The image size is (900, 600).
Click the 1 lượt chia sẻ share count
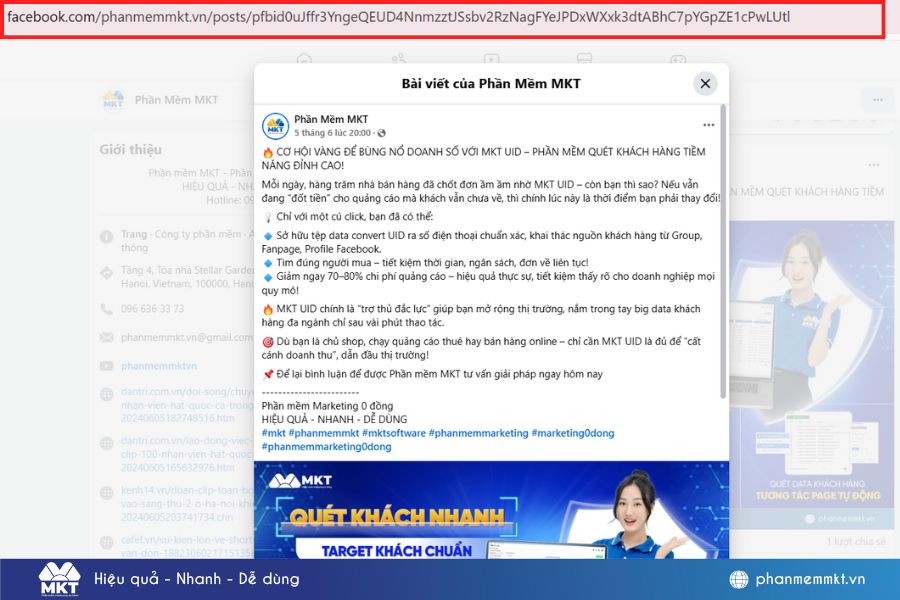(856, 541)
